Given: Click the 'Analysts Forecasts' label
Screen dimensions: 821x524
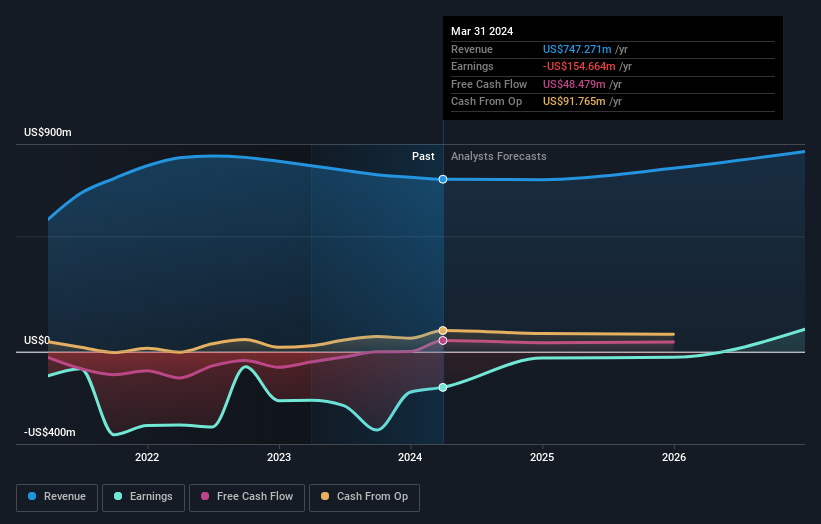Looking at the screenshot, I should (x=498, y=157).
